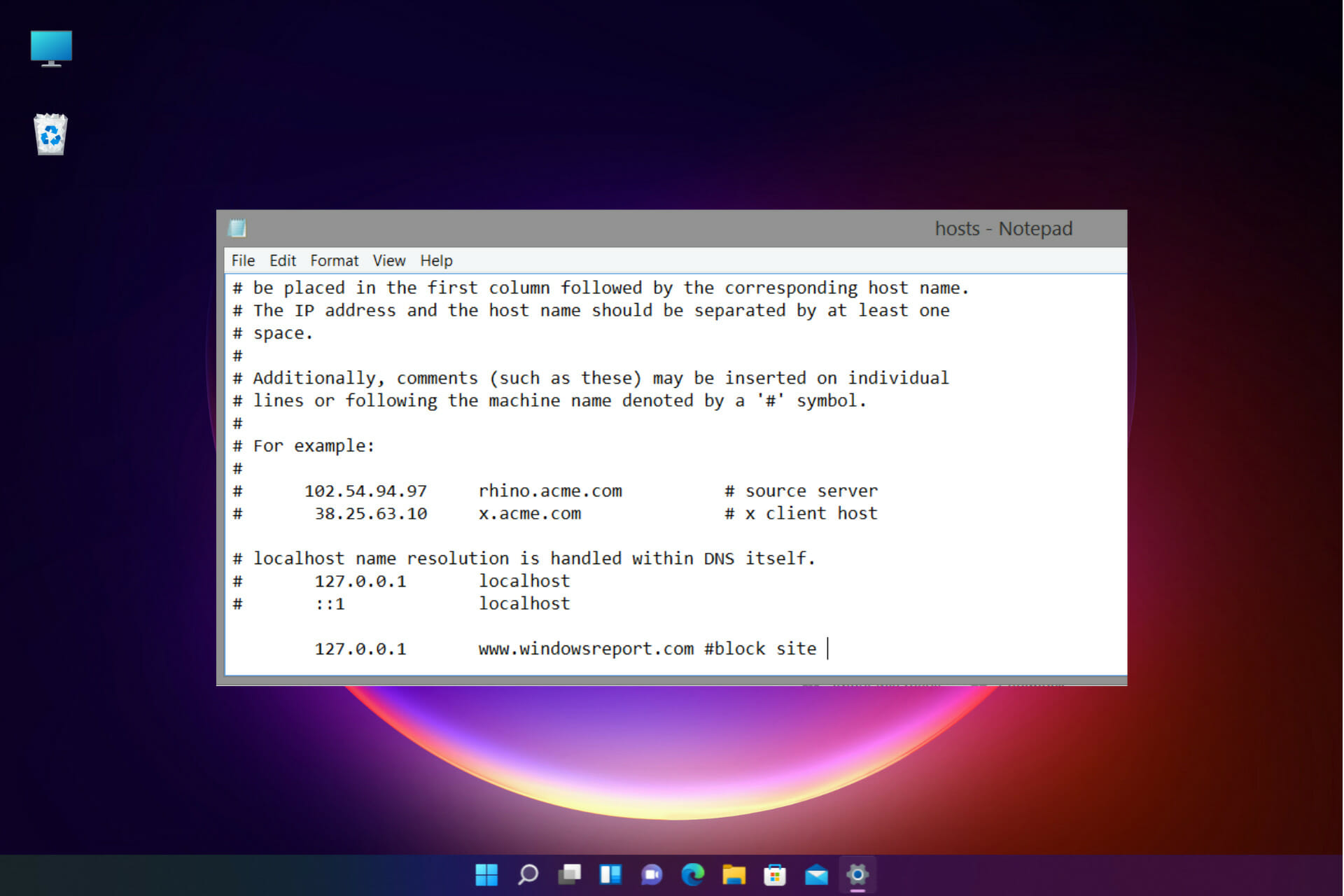The image size is (1344, 896).
Task: Open File Explorer from the taskbar
Action: [x=734, y=874]
